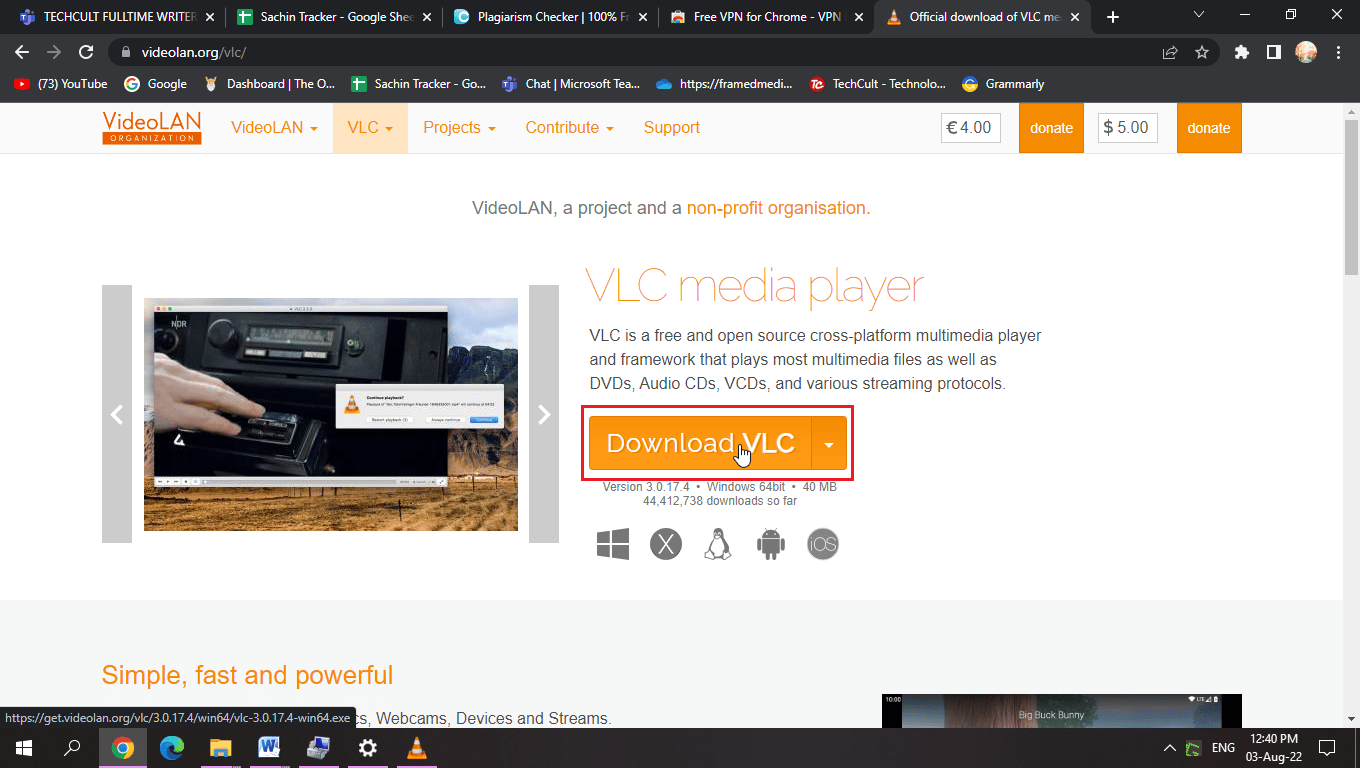This screenshot has height=768, width=1360.
Task: Switch to Free VPN for Chrome tab
Action: coord(767,17)
